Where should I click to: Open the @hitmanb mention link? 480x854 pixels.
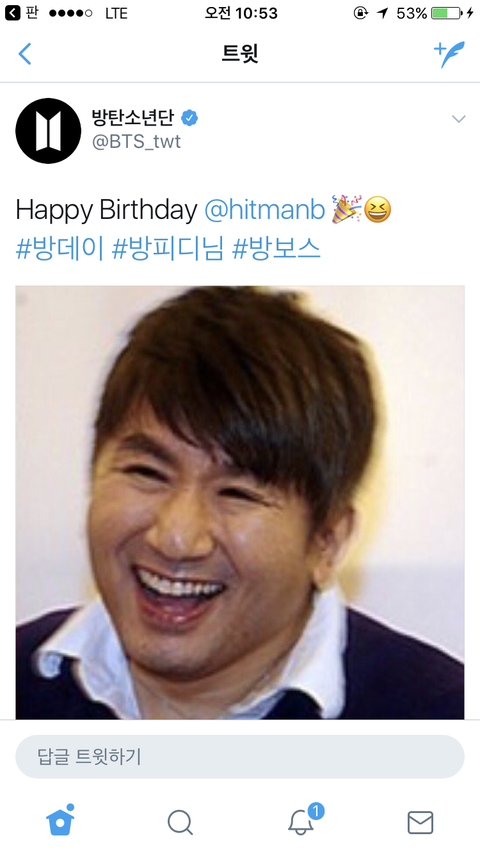tap(265, 210)
